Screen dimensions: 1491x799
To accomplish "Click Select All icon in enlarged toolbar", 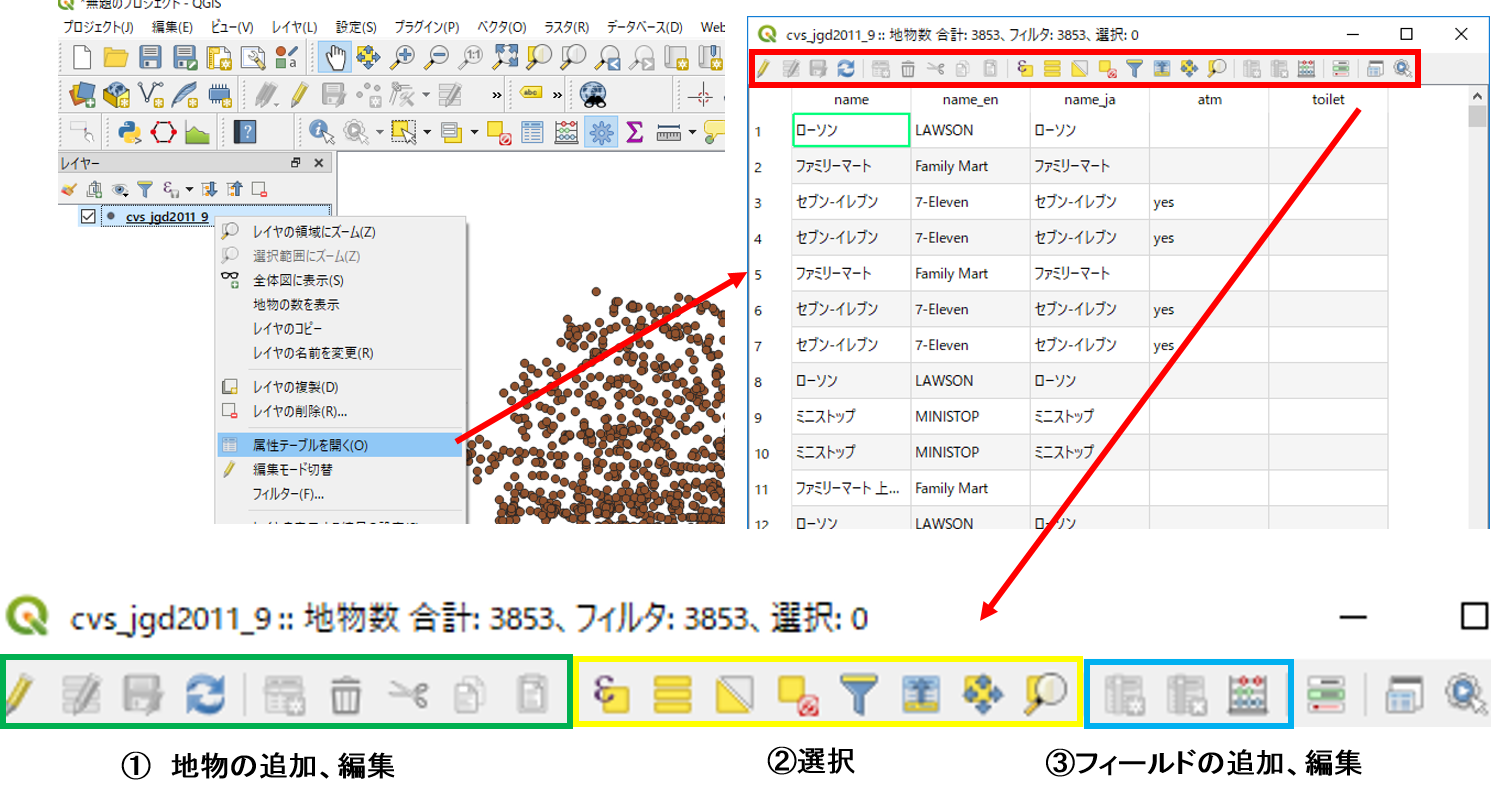I will point(673,692).
